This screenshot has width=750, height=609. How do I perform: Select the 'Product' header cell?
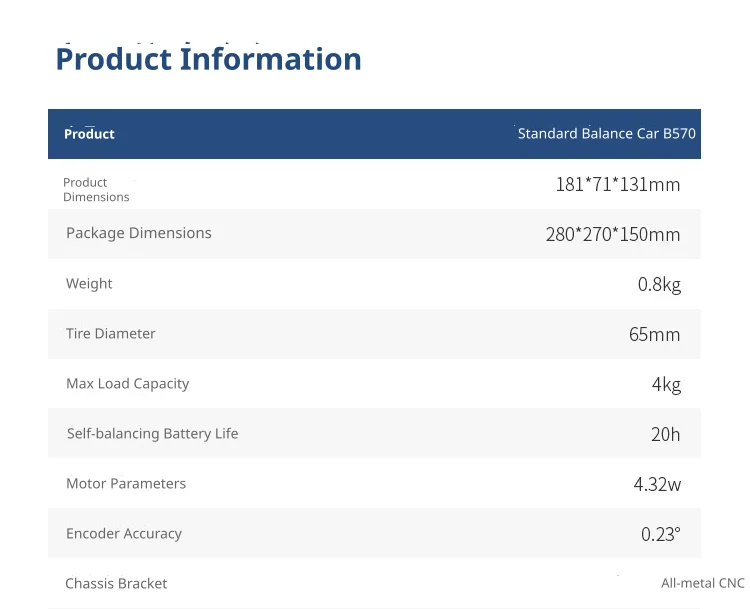89,133
